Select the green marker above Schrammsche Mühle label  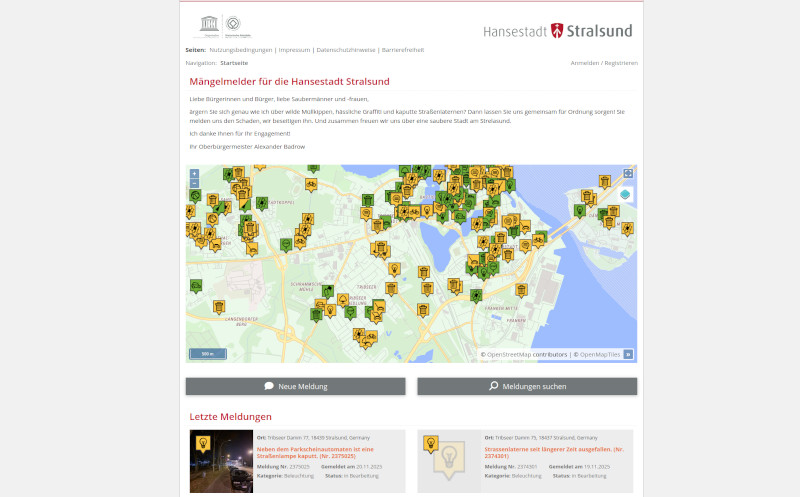click(286, 245)
